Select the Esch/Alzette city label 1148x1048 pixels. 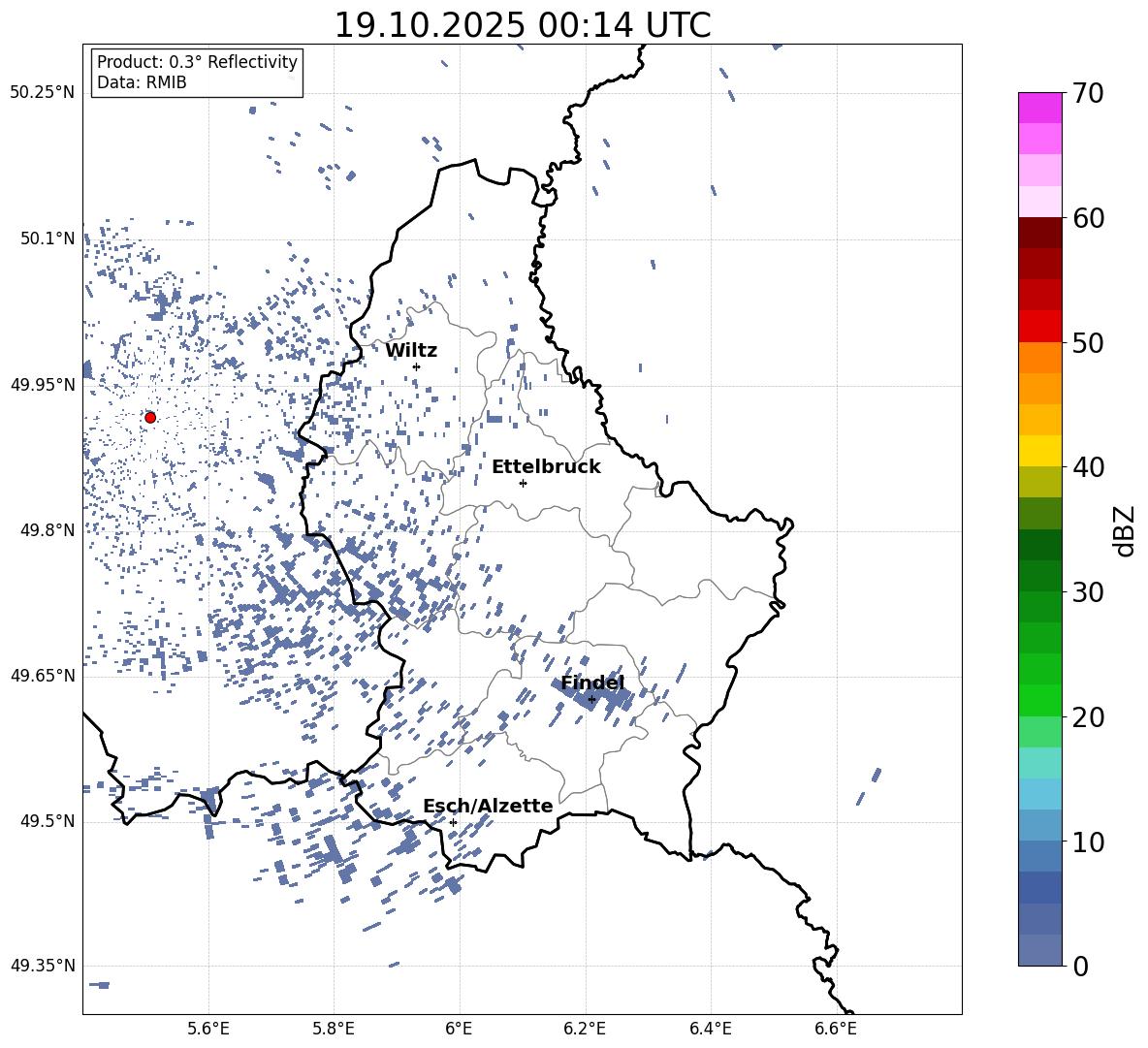(x=488, y=806)
